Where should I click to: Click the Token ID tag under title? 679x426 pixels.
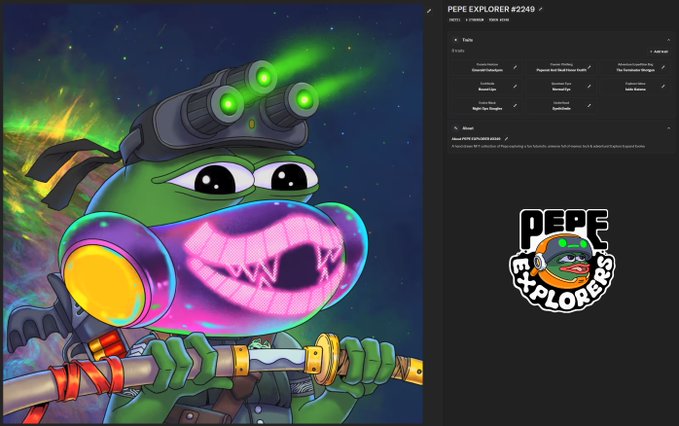tap(499, 20)
